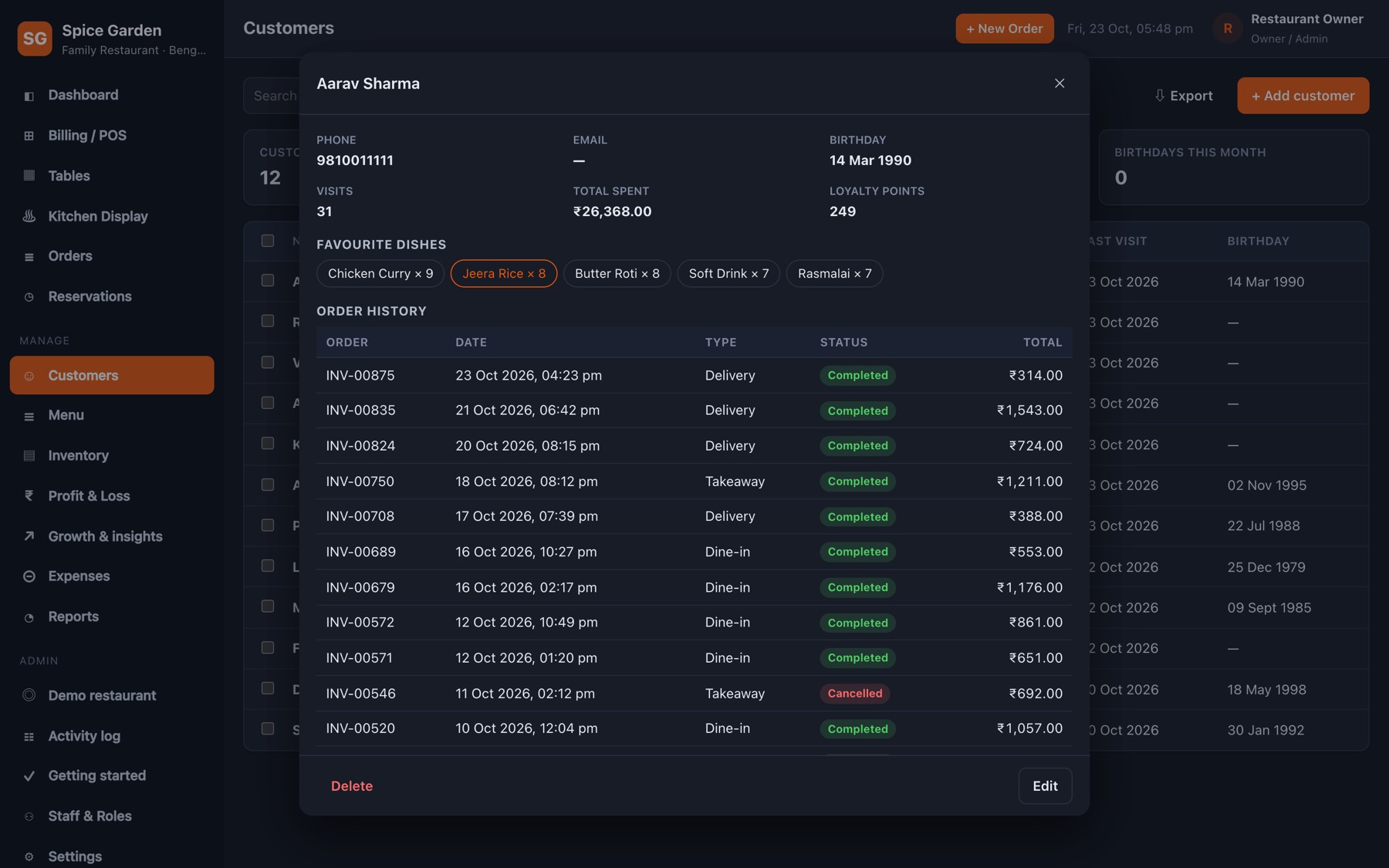This screenshot has width=1389, height=868.
Task: Click the Orders list icon
Action: (29, 257)
